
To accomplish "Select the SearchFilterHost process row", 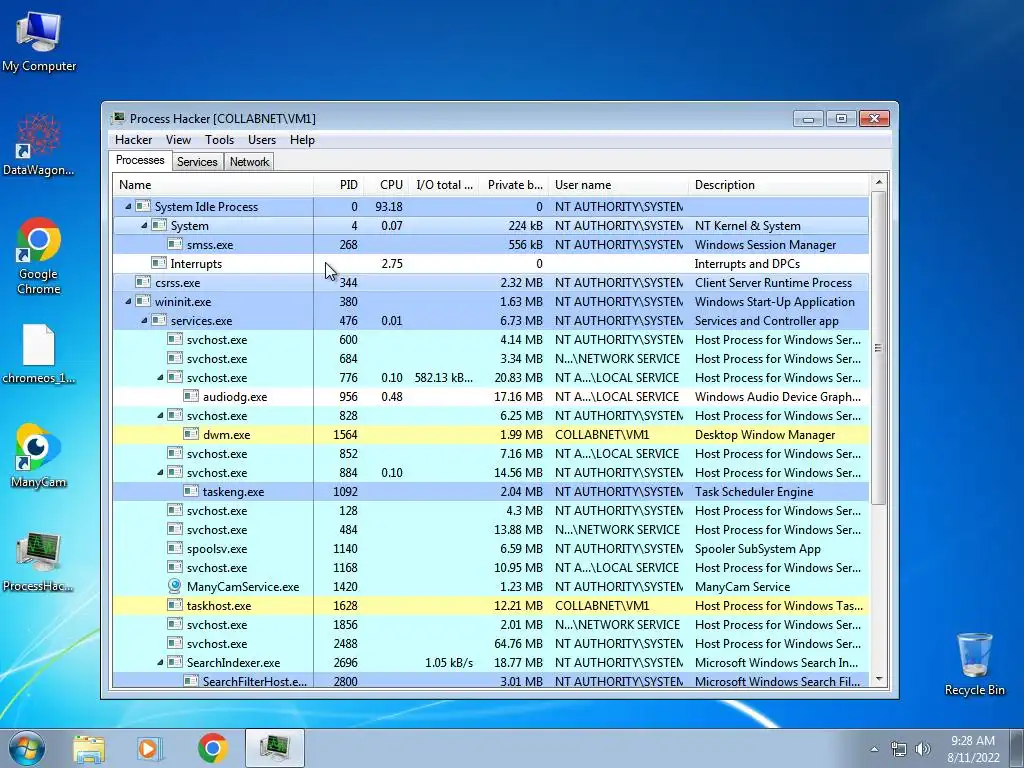I will coord(491,680).
